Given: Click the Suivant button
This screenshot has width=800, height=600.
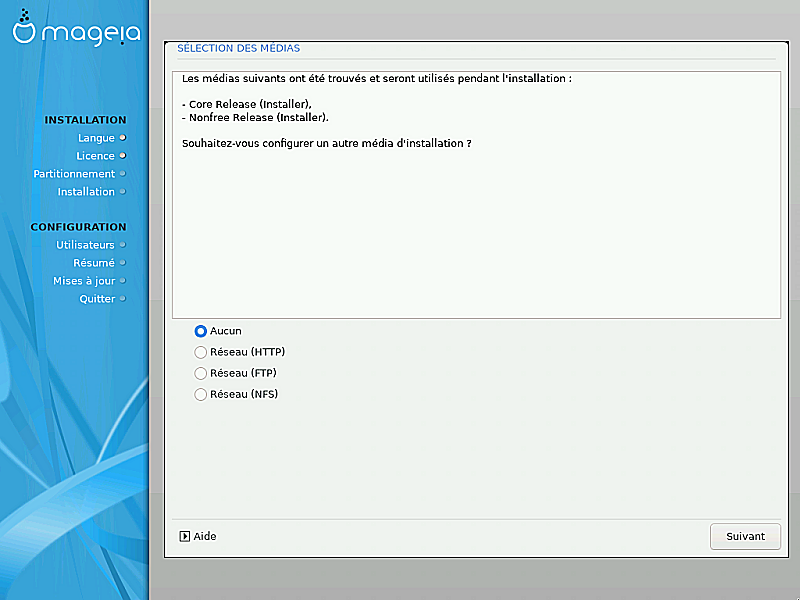Looking at the screenshot, I should click(745, 536).
